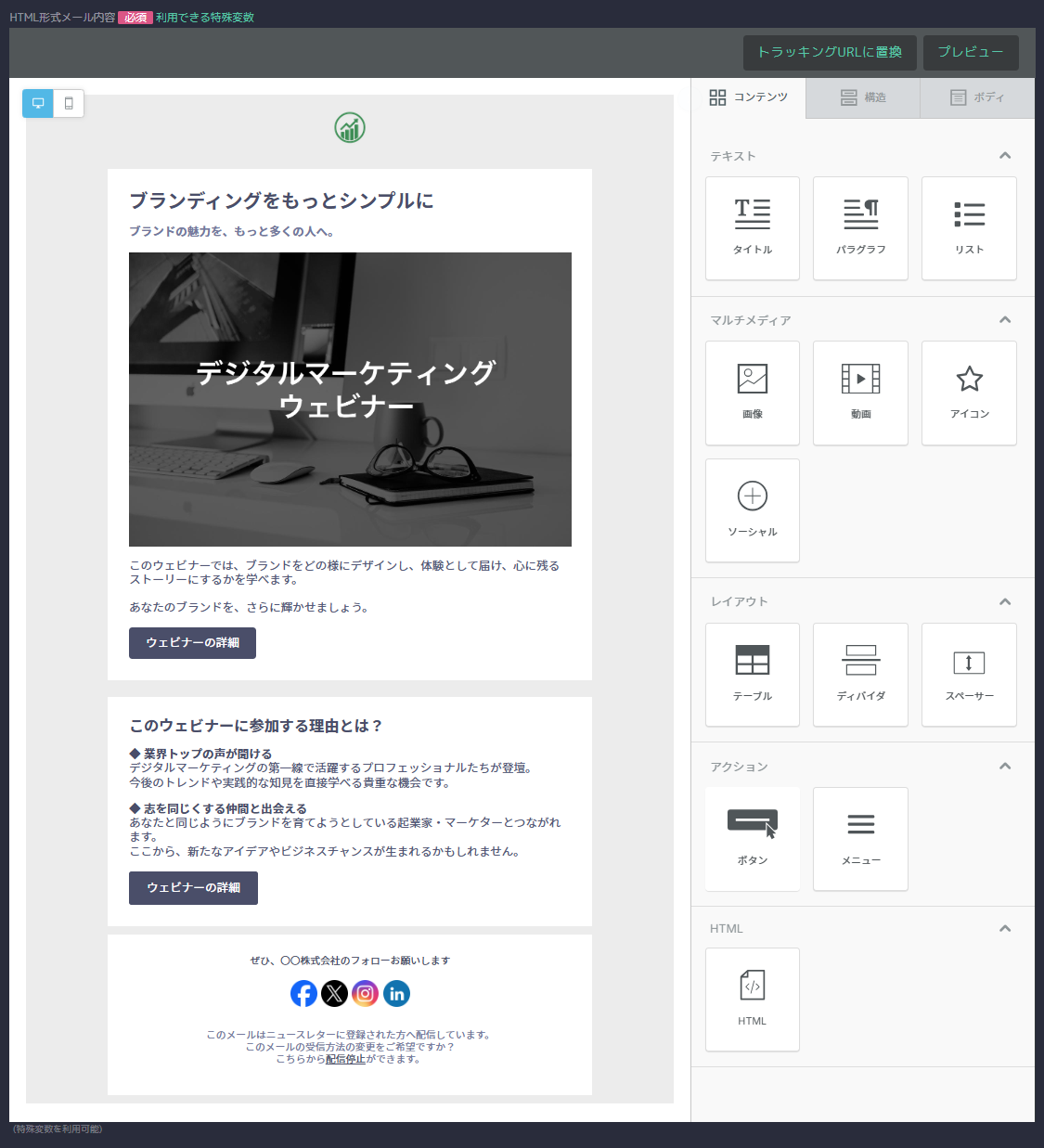The width and height of the screenshot is (1044, 1148).
Task: Select the メニュー action block
Action: tap(860, 839)
